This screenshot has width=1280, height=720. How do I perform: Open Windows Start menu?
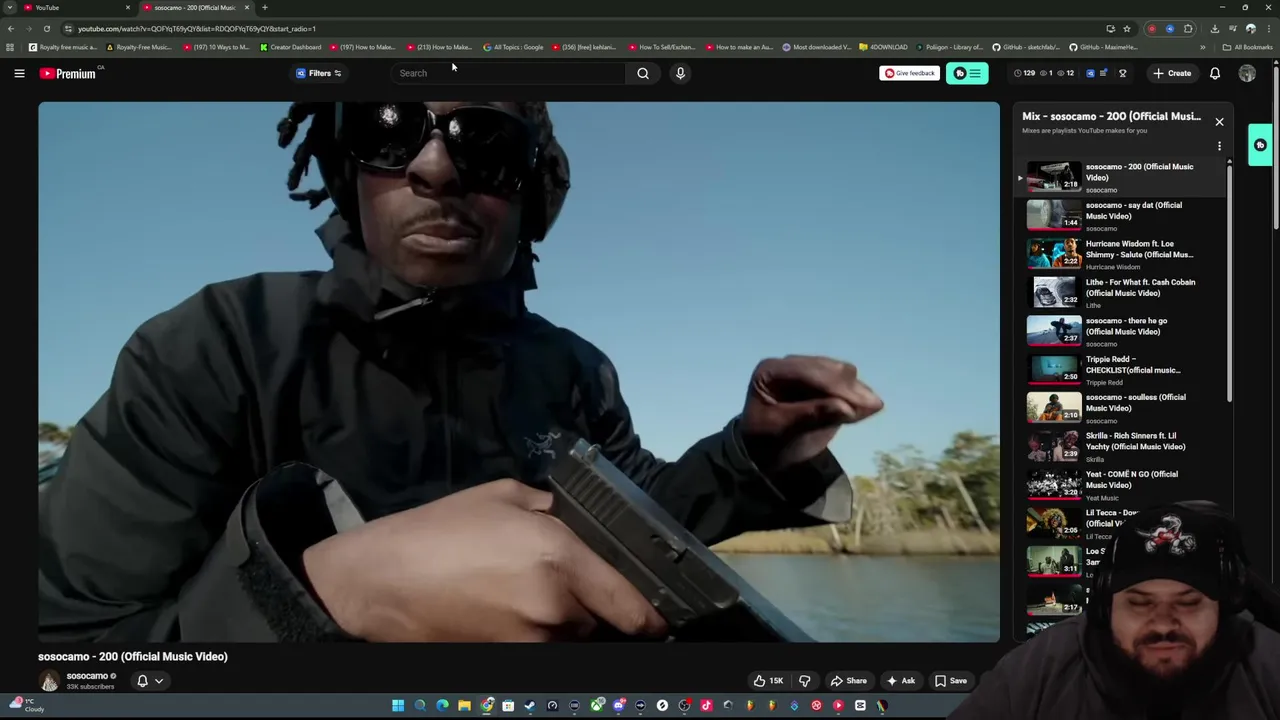(x=398, y=706)
